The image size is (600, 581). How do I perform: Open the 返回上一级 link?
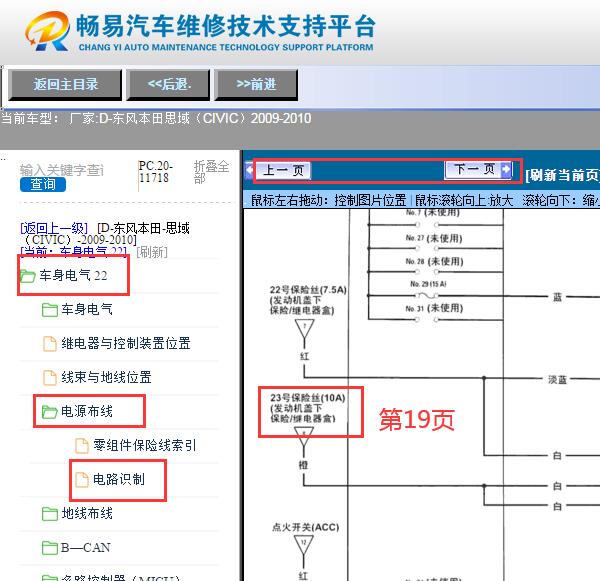click(54, 228)
